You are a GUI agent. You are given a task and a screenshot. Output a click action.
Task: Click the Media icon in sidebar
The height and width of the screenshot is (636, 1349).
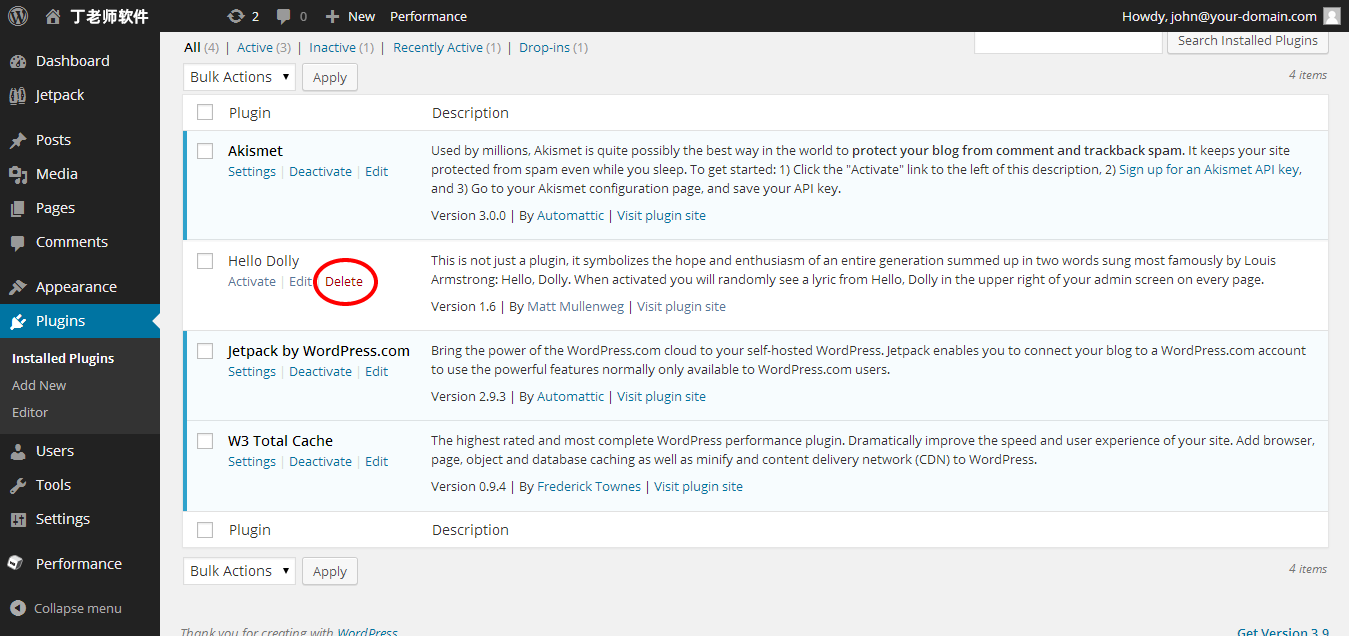[x=17, y=174]
